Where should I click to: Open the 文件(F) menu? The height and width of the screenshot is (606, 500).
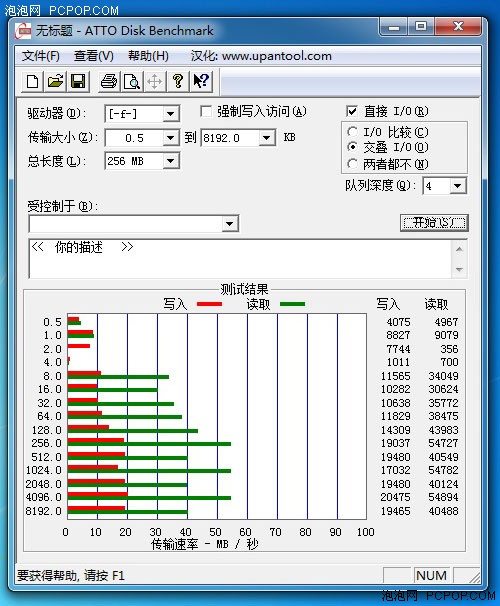(41, 56)
